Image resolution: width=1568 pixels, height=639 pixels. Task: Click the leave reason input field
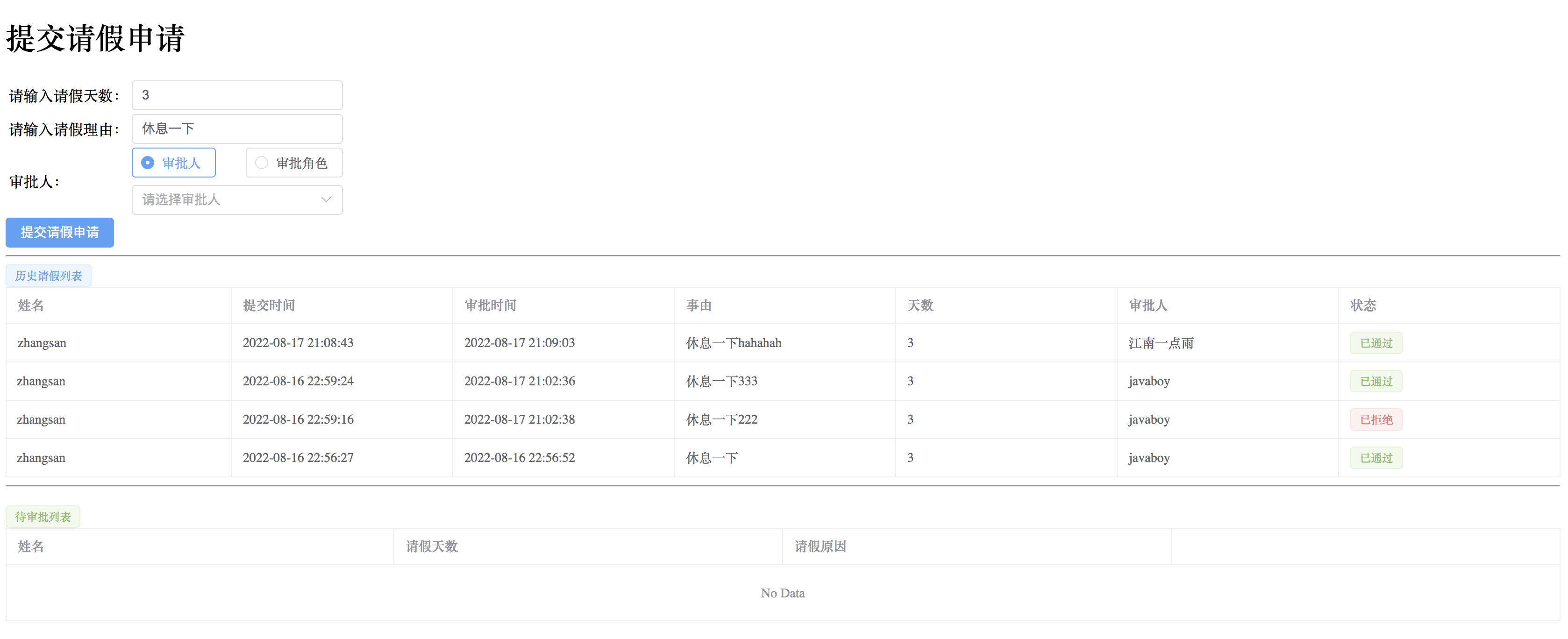pyautogui.click(x=237, y=128)
